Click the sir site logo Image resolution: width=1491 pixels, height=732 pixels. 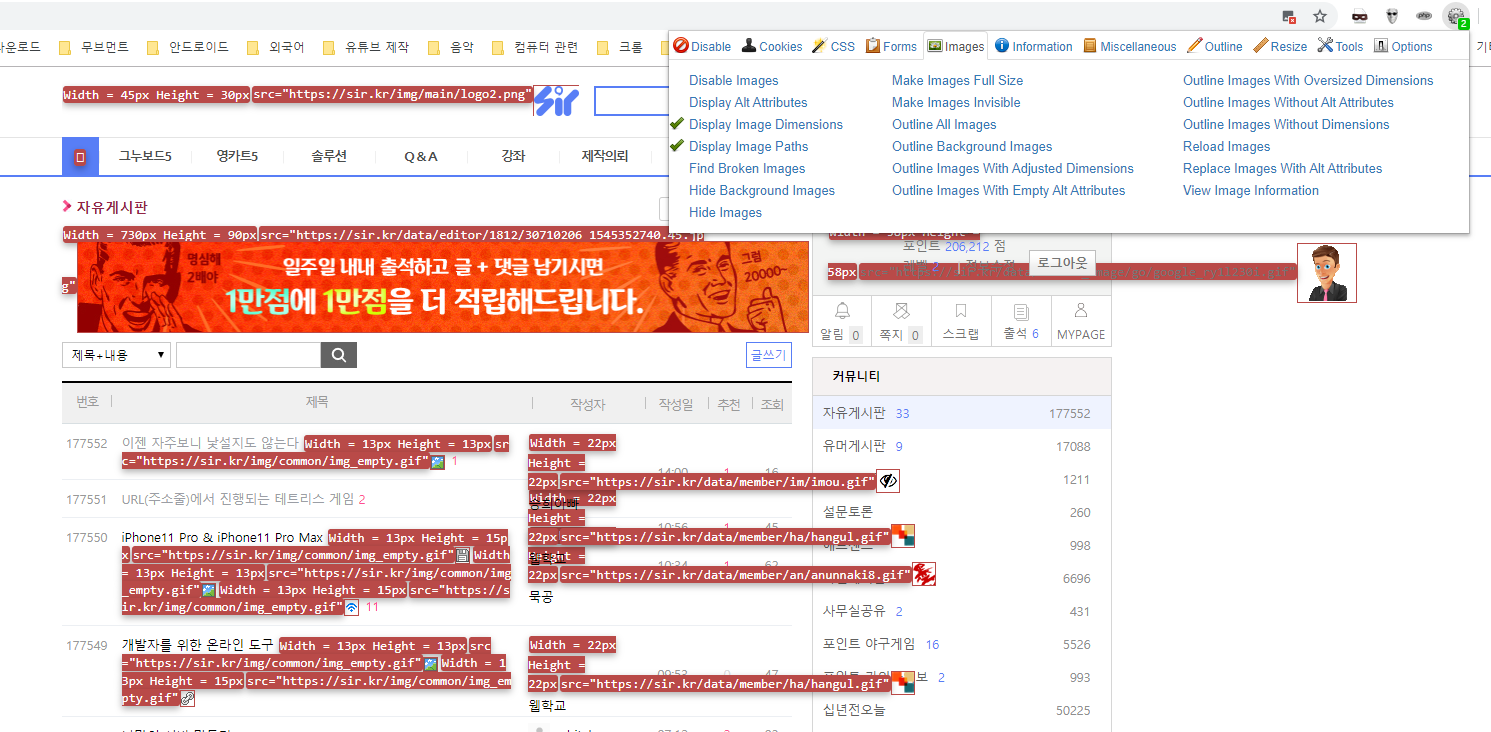click(x=556, y=101)
